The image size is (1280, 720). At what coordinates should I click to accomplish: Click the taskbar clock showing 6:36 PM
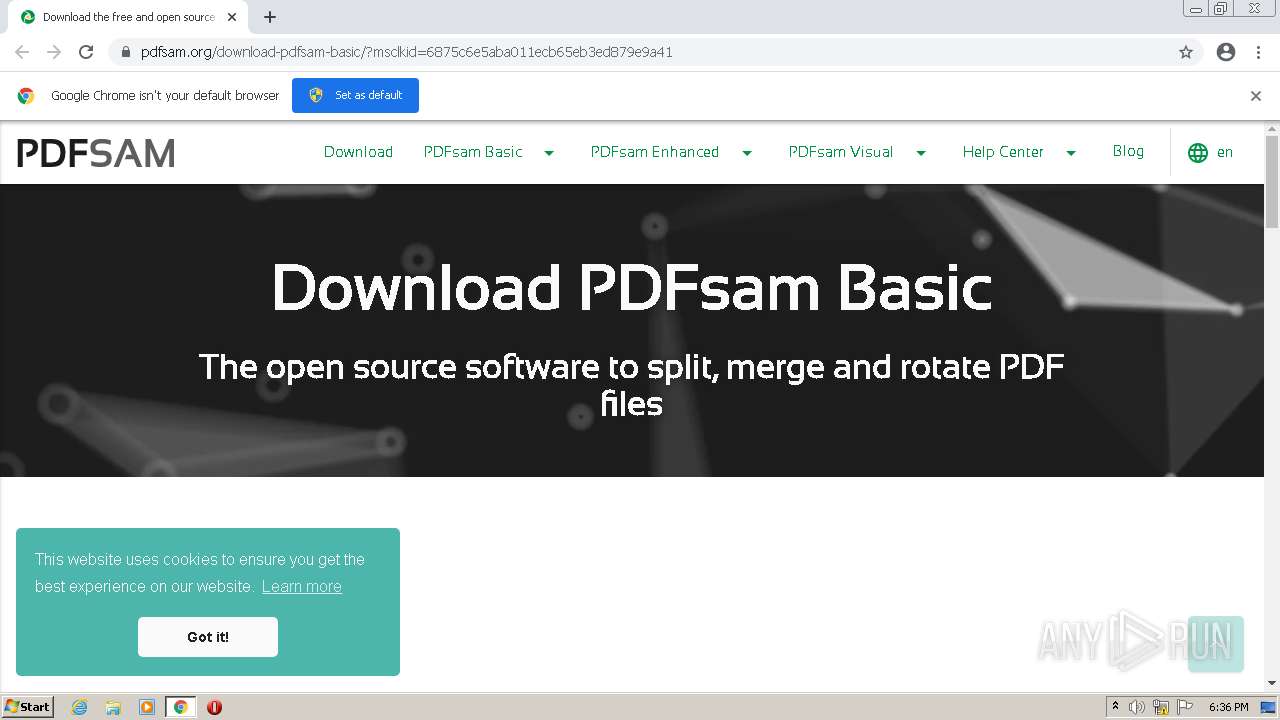click(1228, 707)
